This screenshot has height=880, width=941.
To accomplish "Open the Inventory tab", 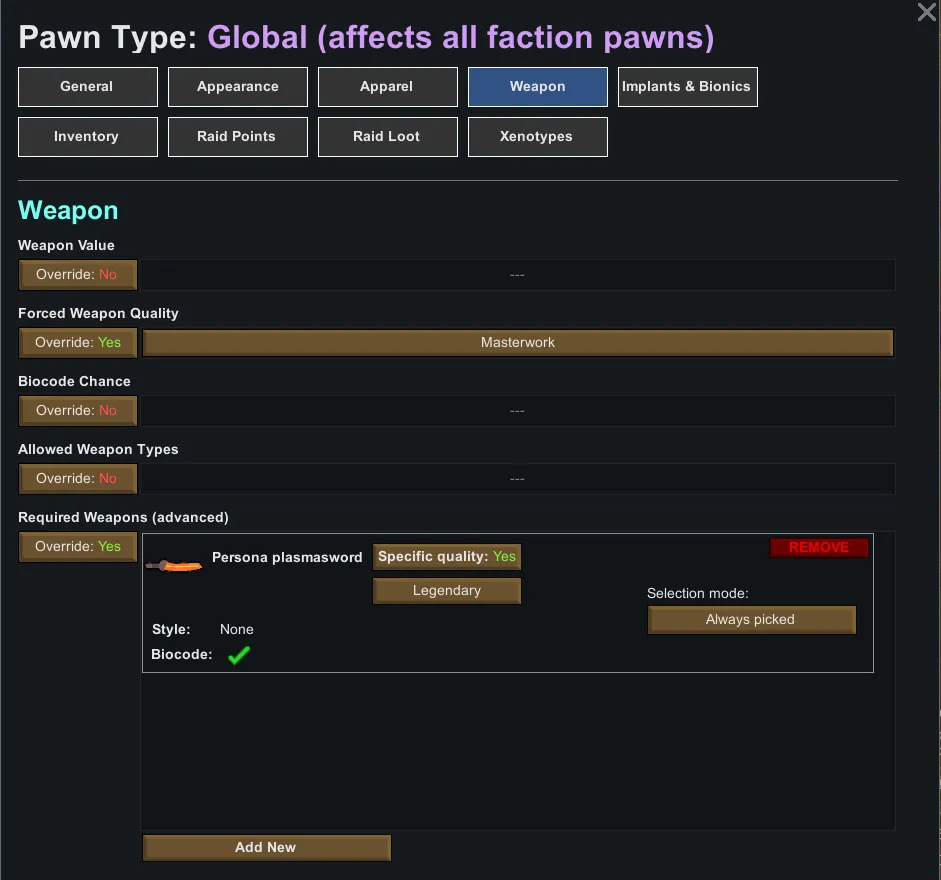I will (87, 137).
